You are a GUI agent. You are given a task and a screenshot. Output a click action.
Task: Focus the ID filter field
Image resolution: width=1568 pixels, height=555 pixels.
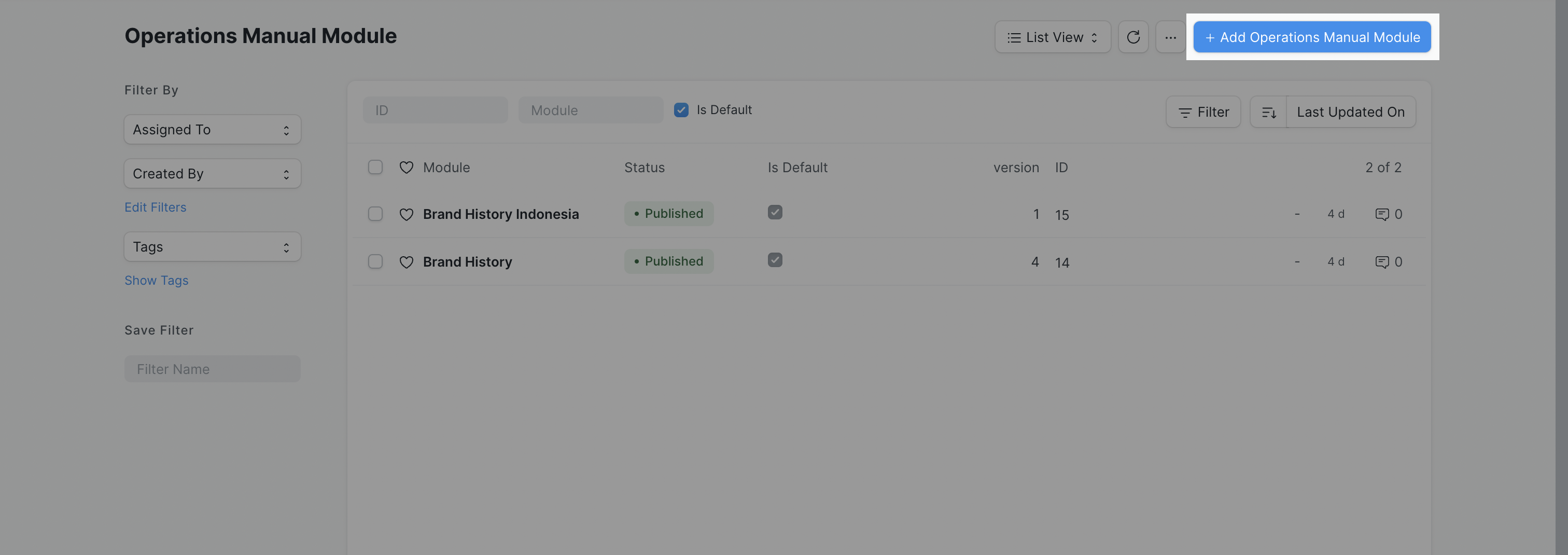(435, 110)
